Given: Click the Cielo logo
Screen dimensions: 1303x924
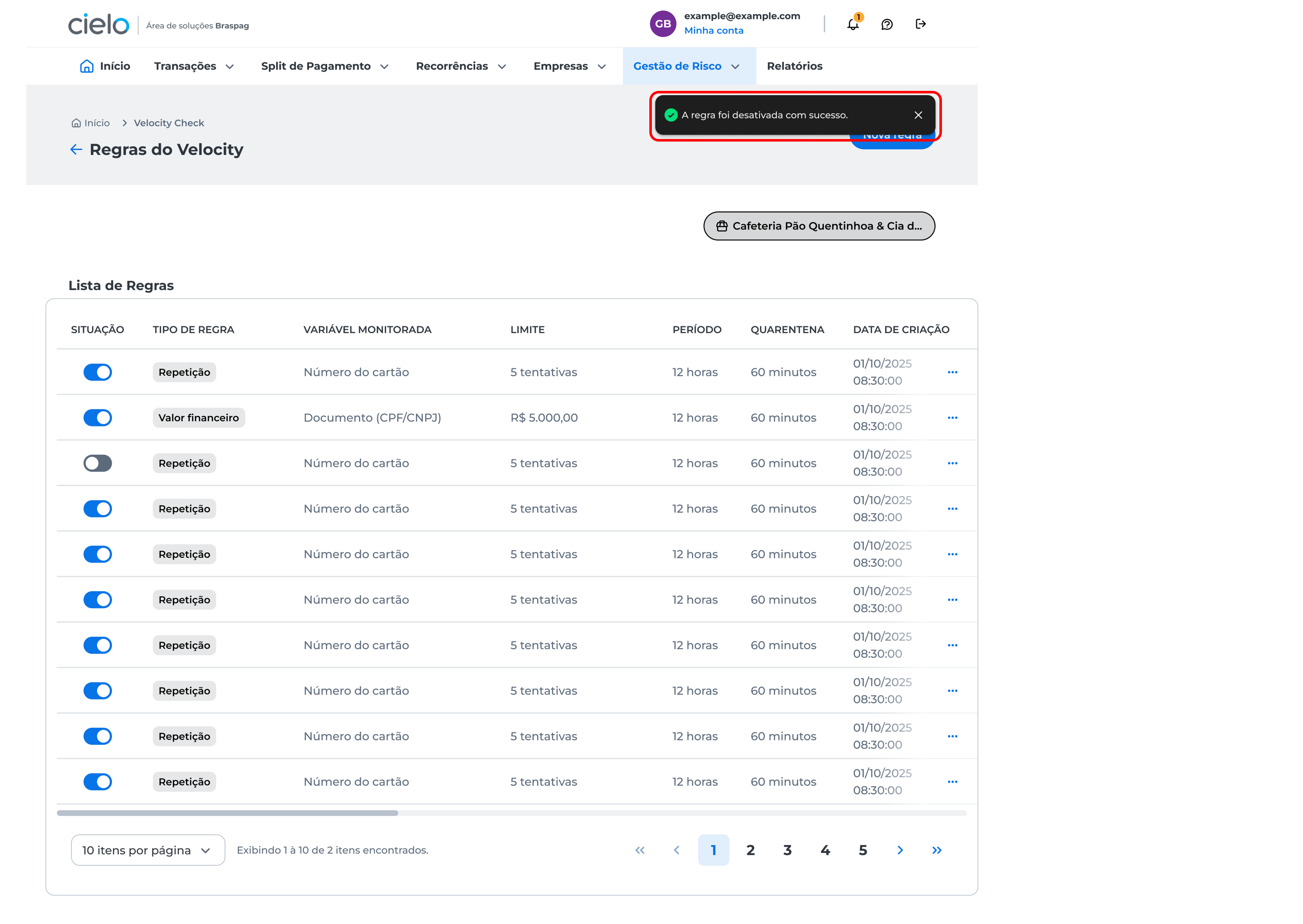Looking at the screenshot, I should click(x=99, y=25).
